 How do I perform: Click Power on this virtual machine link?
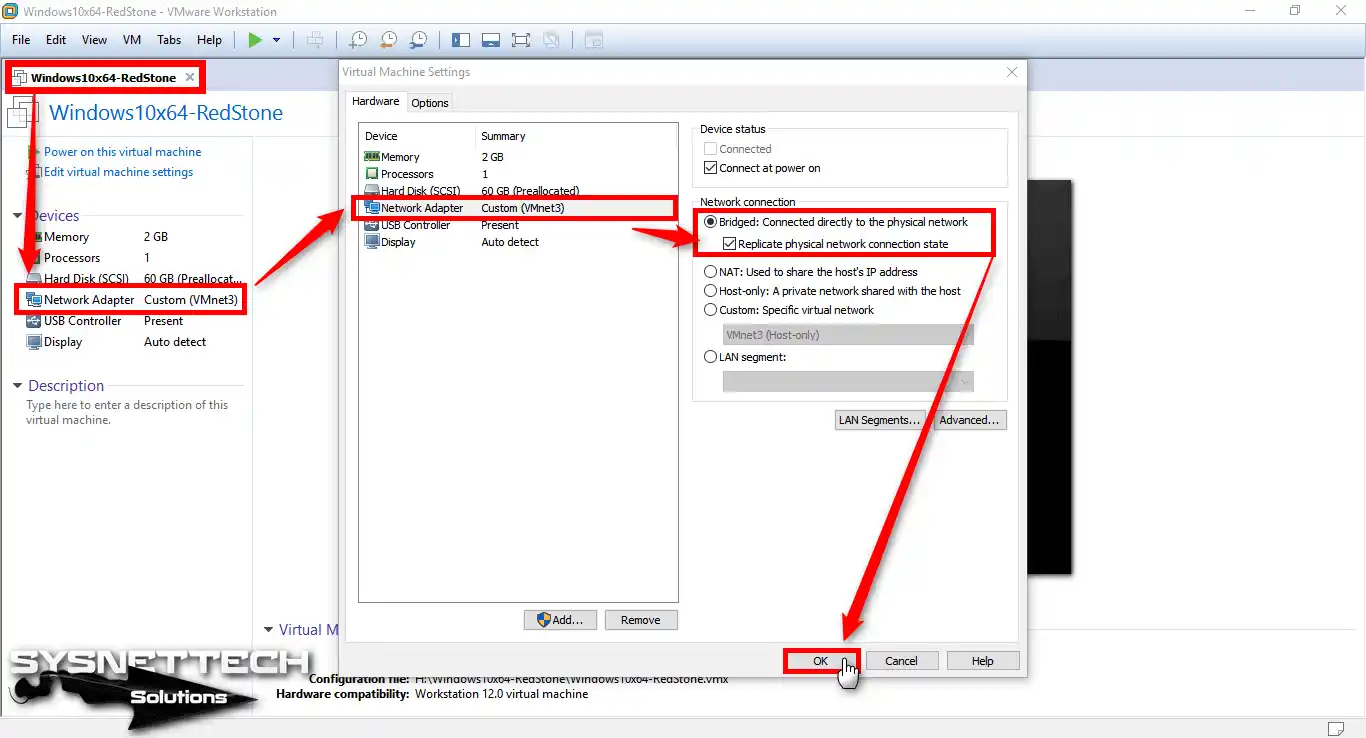tap(122, 152)
